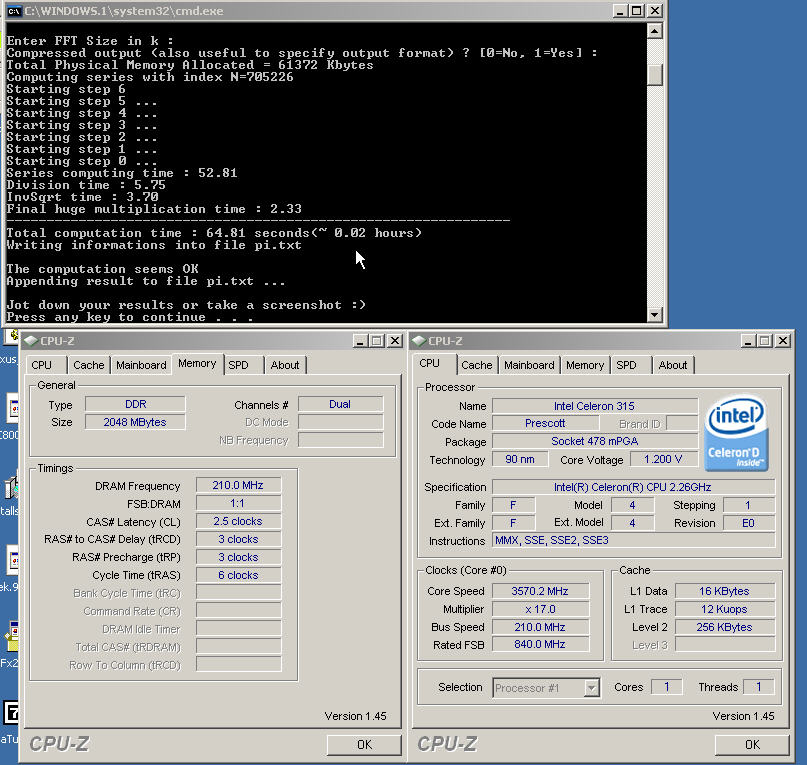
Task: Close the right CPU-Z window
Action: [783, 341]
